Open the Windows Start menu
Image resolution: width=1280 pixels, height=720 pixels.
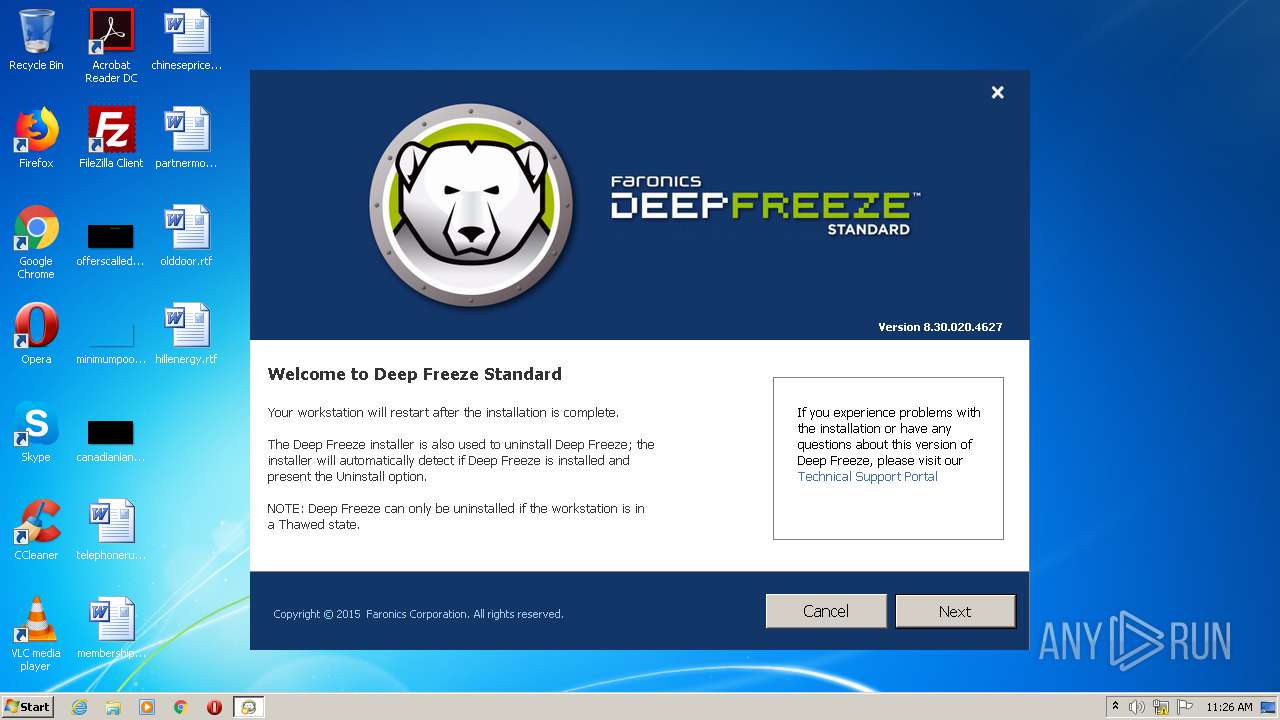click(28, 707)
